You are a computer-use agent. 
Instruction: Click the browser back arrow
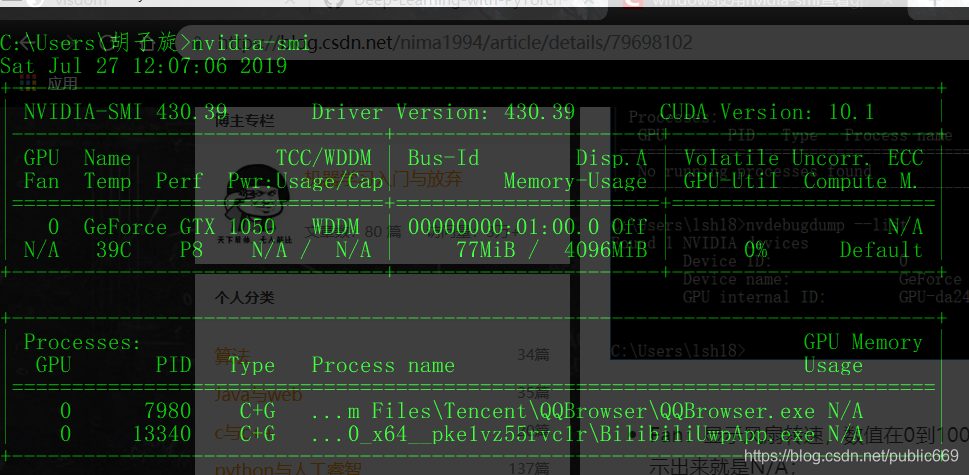27,43
